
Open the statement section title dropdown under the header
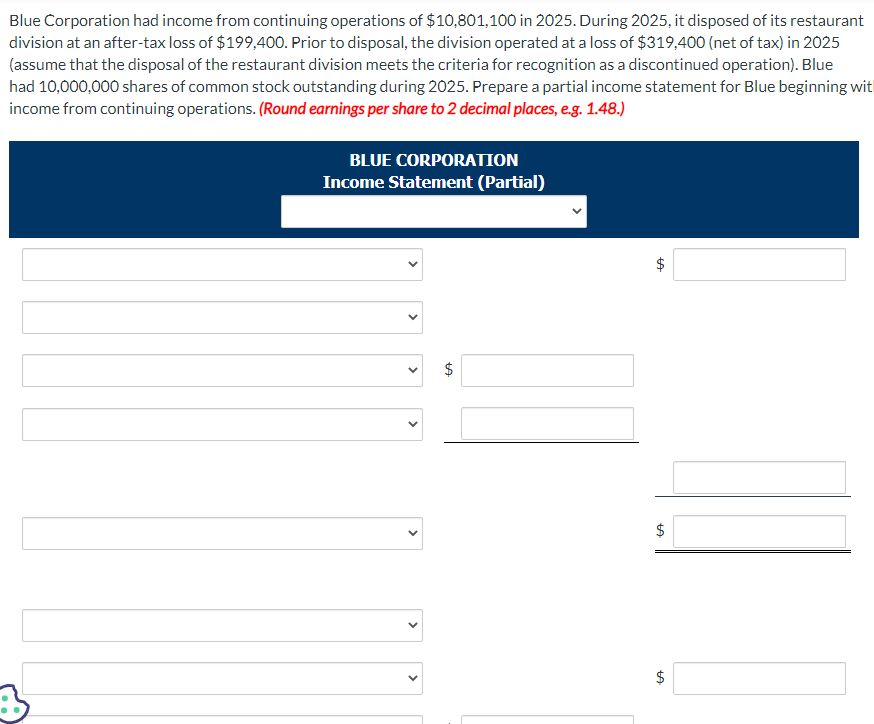coord(434,211)
